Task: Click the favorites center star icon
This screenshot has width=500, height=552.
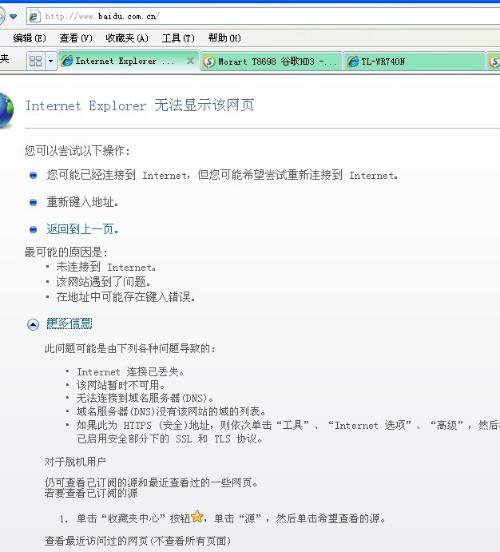Action: [x=198, y=517]
